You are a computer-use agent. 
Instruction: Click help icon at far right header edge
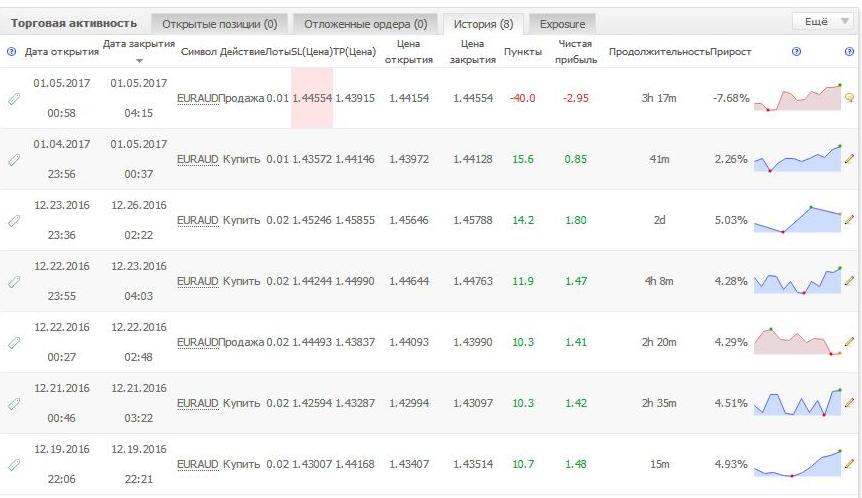849,52
